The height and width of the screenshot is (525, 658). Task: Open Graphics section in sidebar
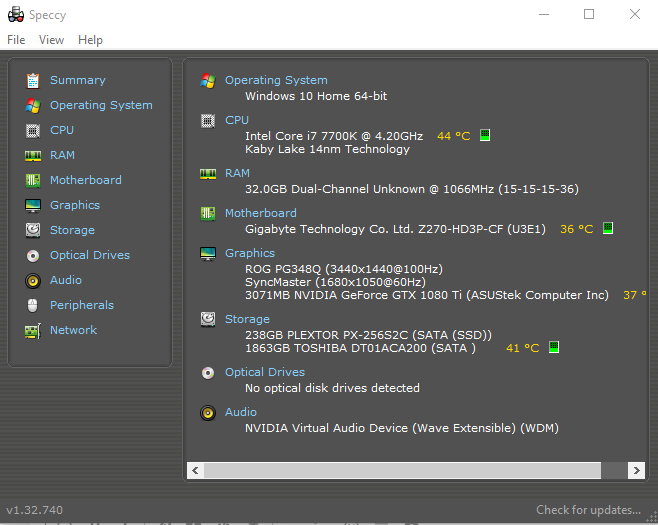[75, 205]
